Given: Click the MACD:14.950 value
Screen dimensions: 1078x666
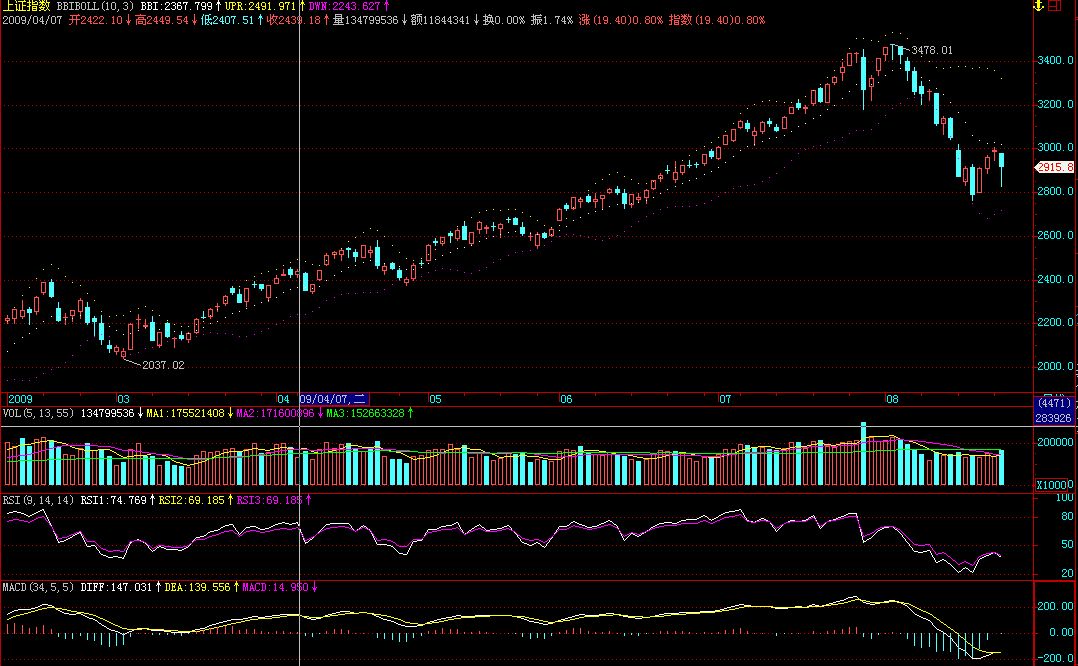Looking at the screenshot, I should tap(275, 588).
